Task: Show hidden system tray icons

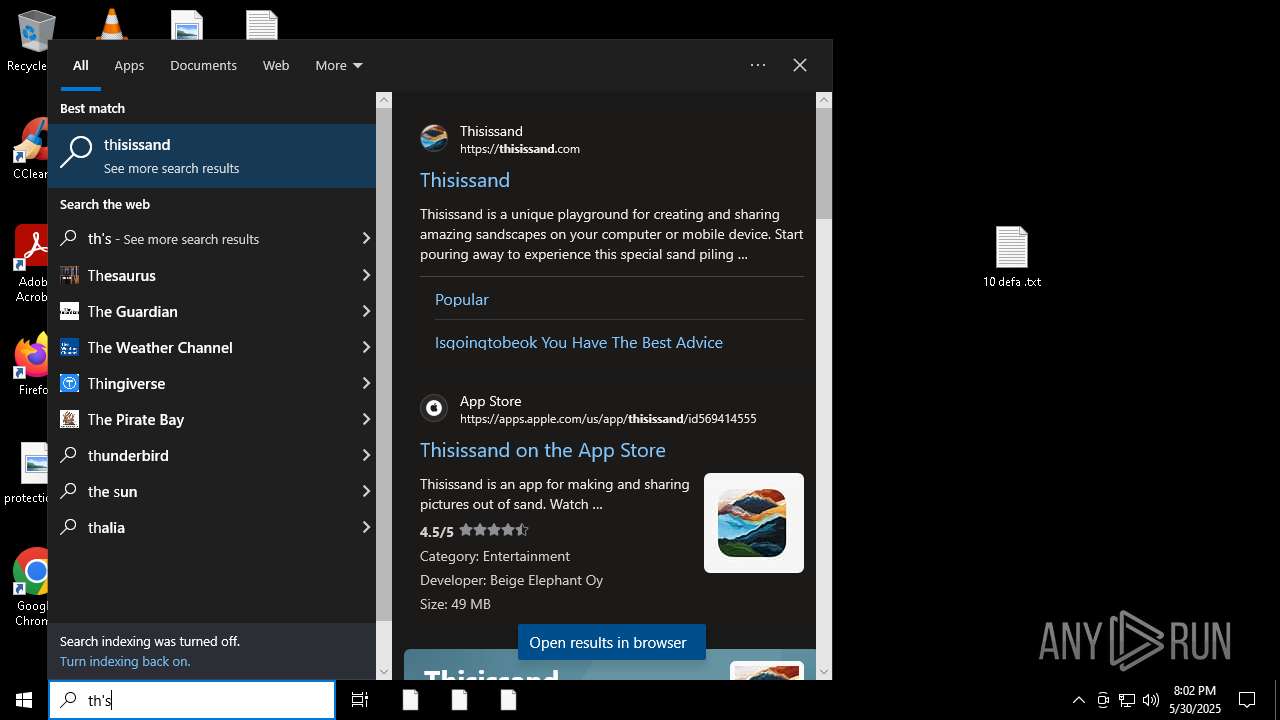Action: coord(1078,700)
